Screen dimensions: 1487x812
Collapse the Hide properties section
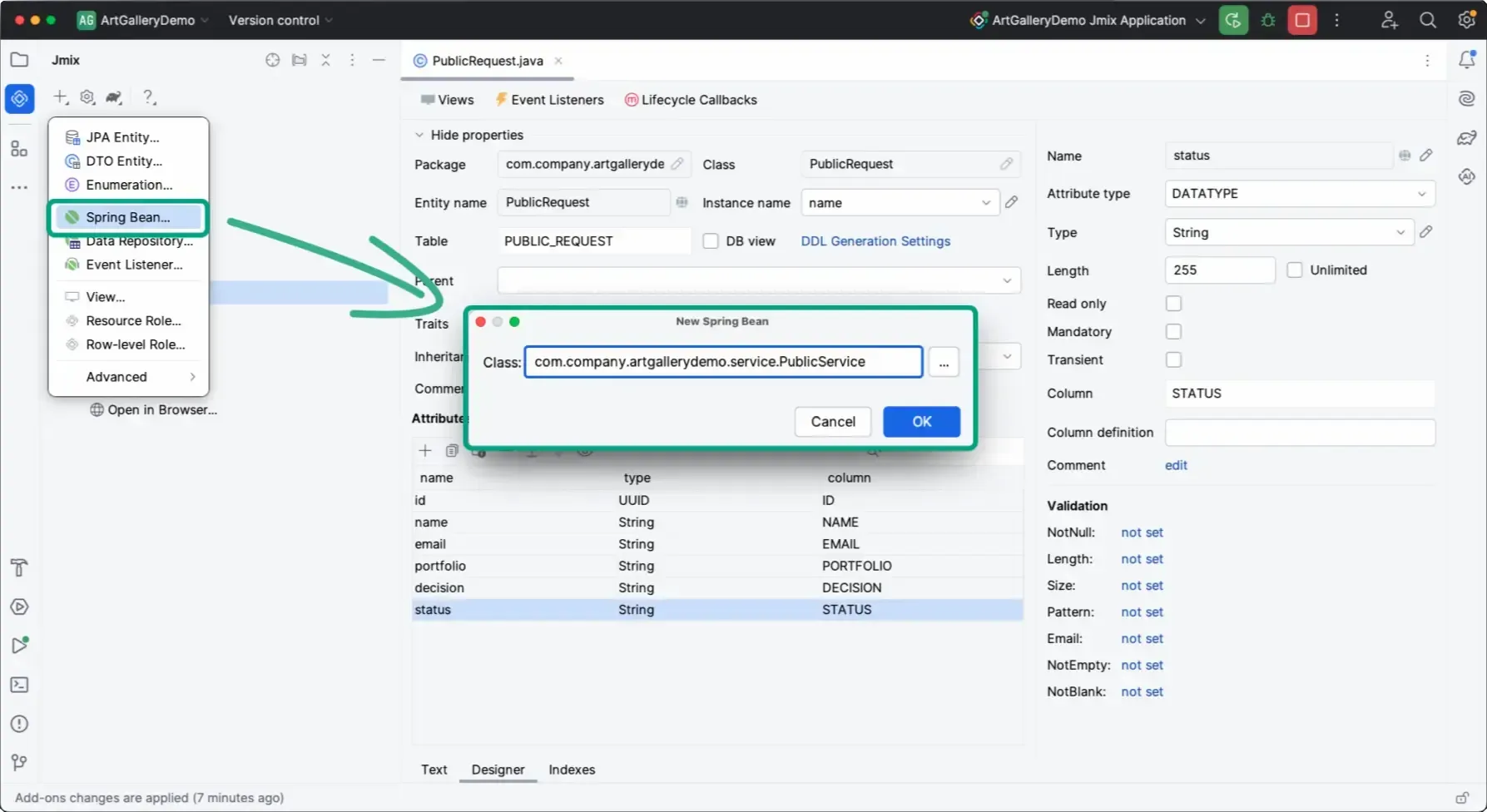tap(419, 135)
